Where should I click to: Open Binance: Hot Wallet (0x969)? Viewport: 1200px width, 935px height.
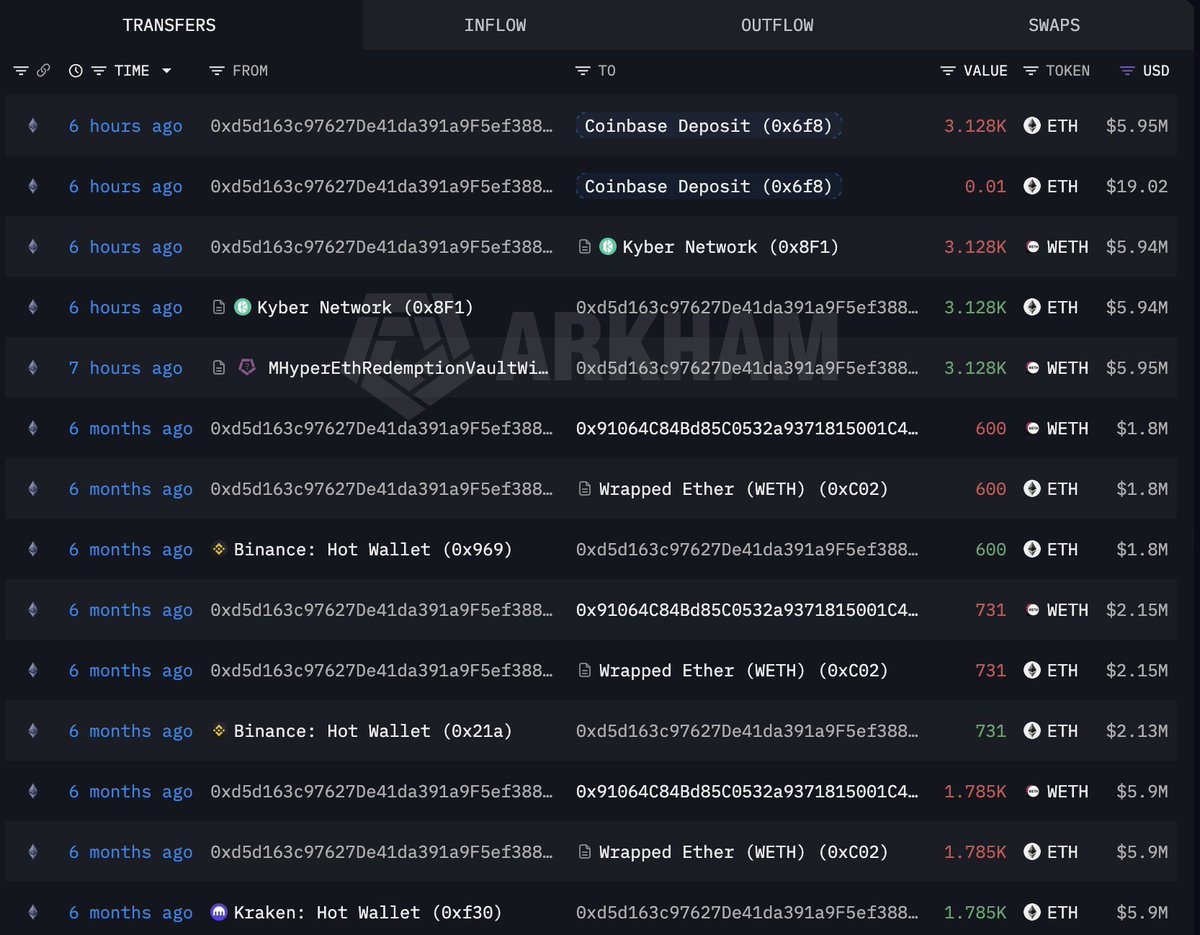373,549
